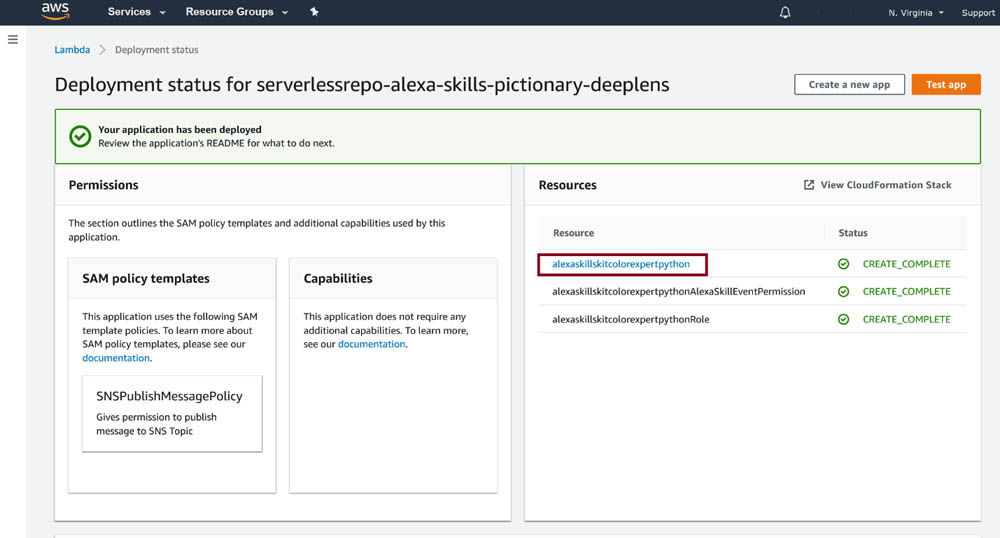Open the notifications bell

pyautogui.click(x=785, y=12)
